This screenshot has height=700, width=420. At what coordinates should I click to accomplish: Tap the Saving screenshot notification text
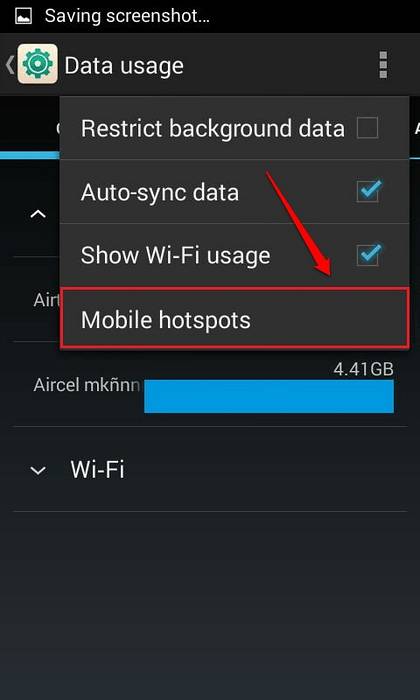click(127, 17)
